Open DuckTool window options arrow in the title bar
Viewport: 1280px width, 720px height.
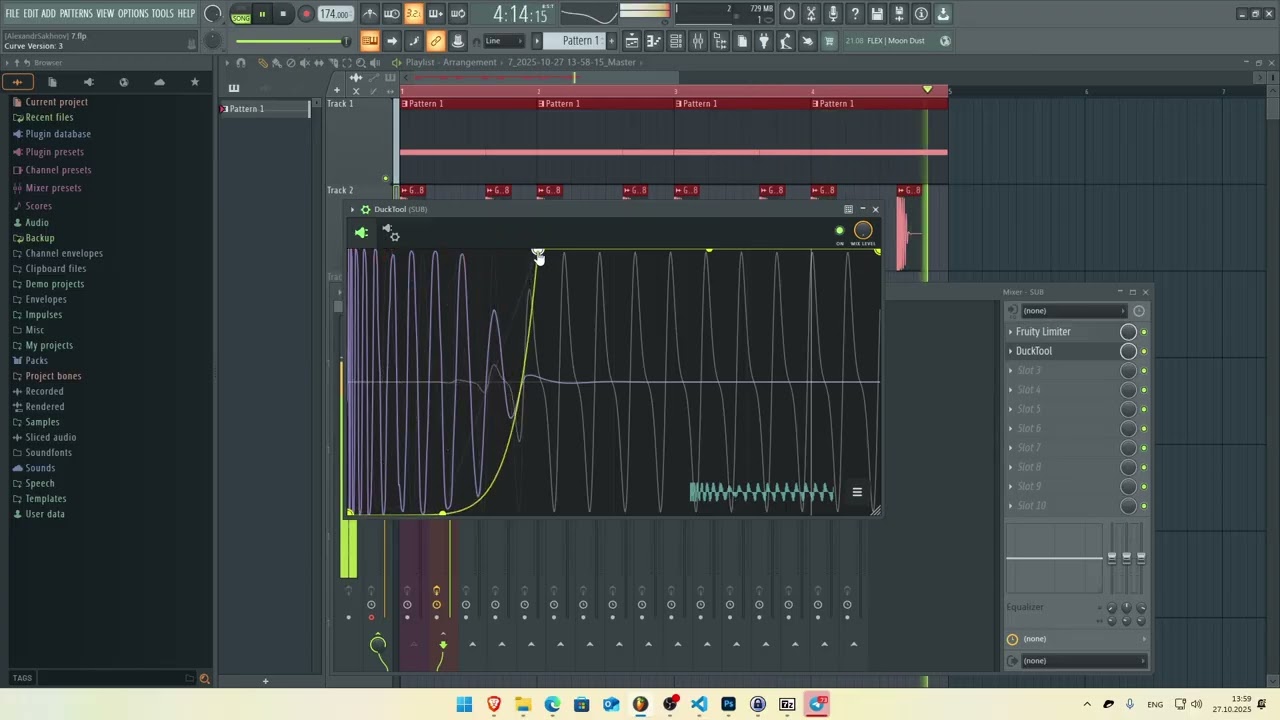[352, 210]
